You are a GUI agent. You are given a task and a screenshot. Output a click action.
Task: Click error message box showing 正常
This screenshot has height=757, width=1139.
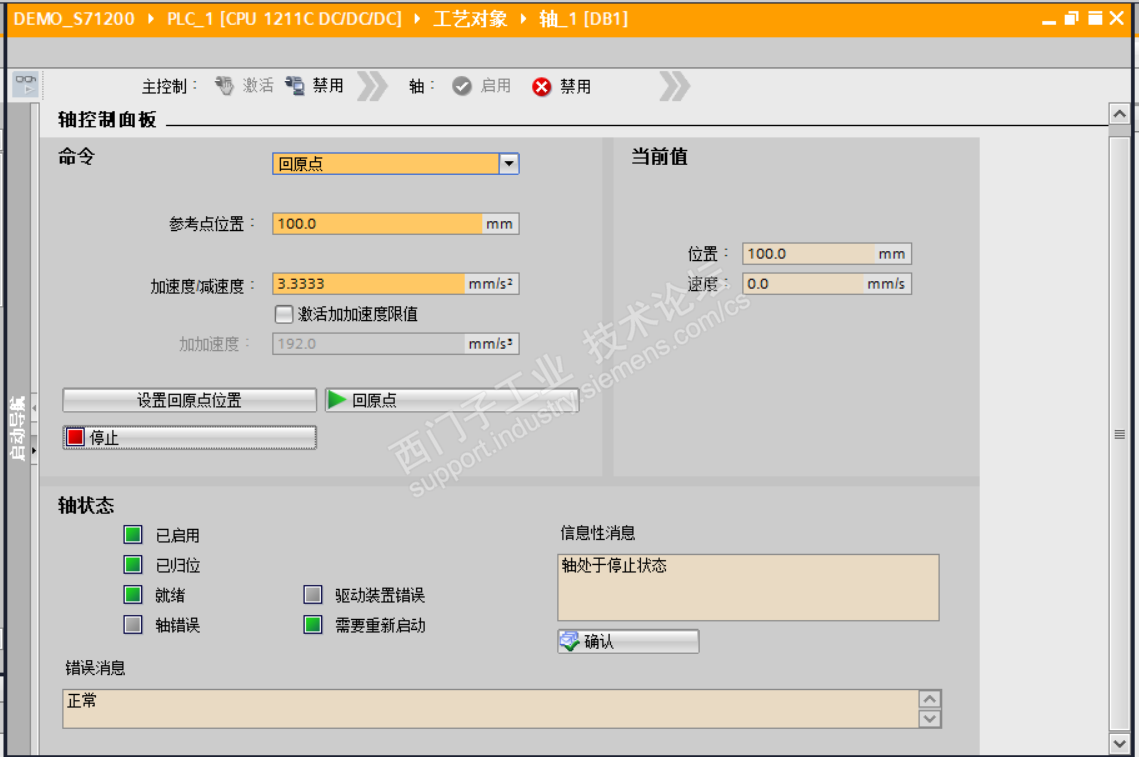pyautogui.click(x=491, y=709)
